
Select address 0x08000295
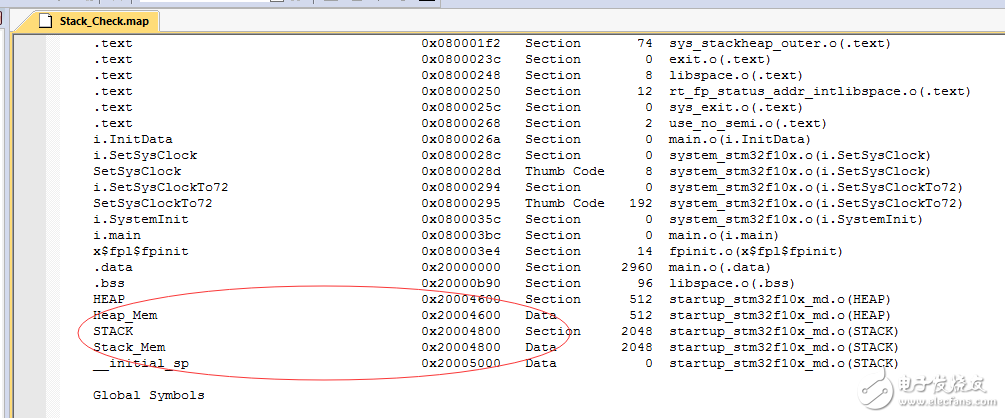coord(461,204)
